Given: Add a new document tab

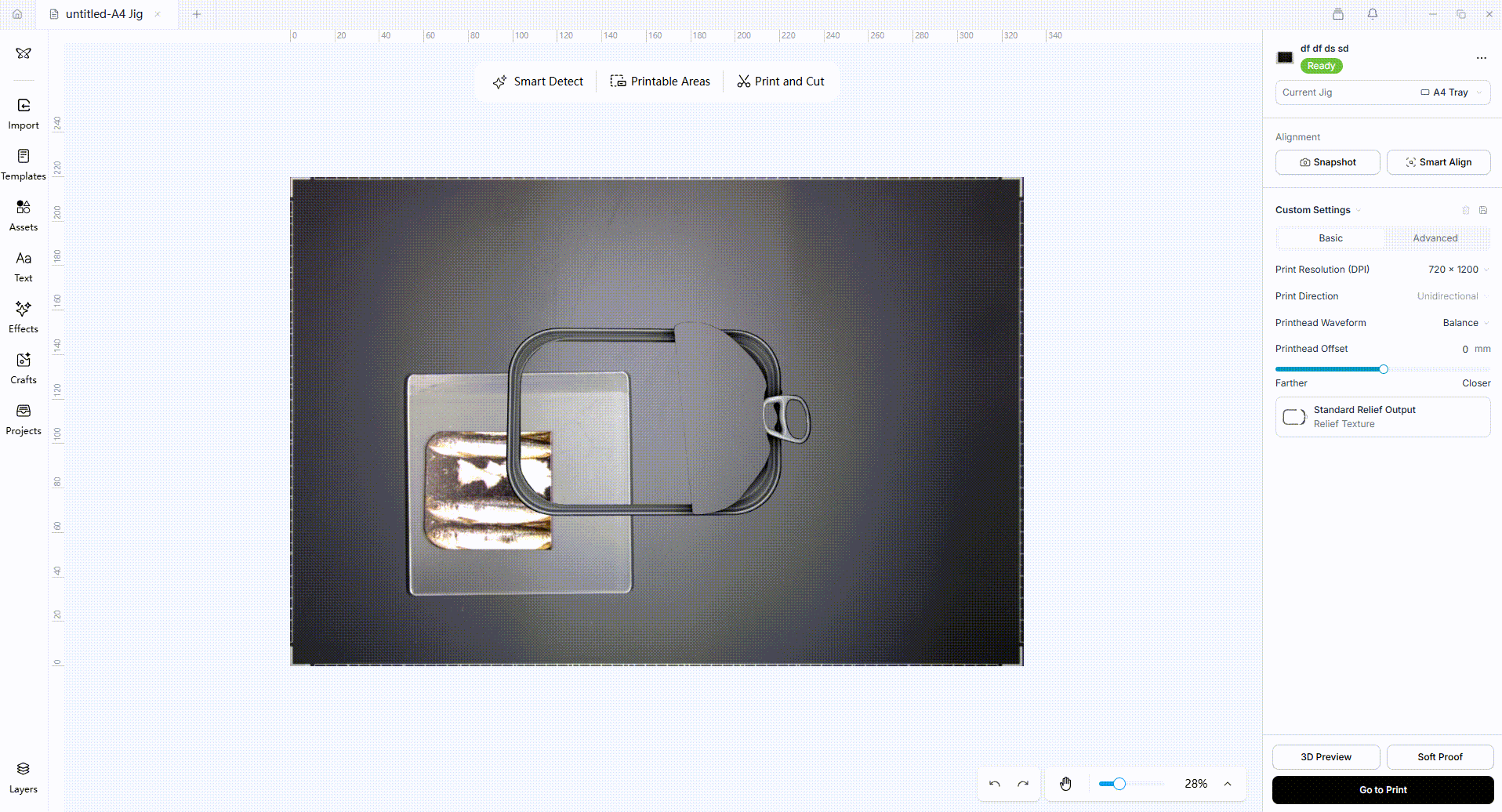Looking at the screenshot, I should [197, 14].
